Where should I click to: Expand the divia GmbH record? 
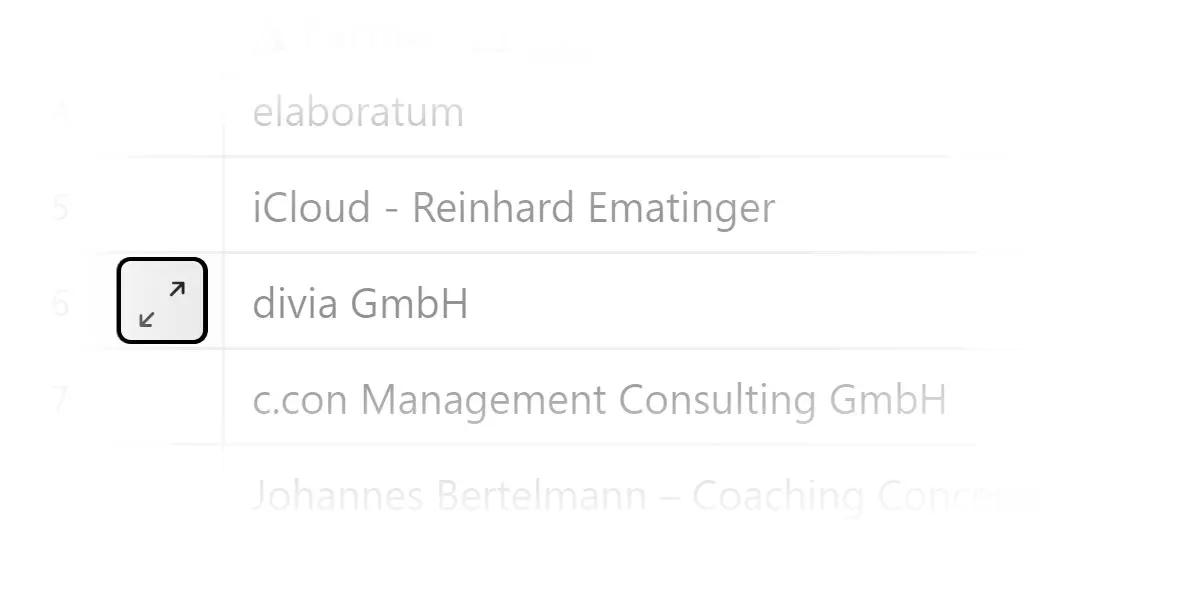pos(162,301)
